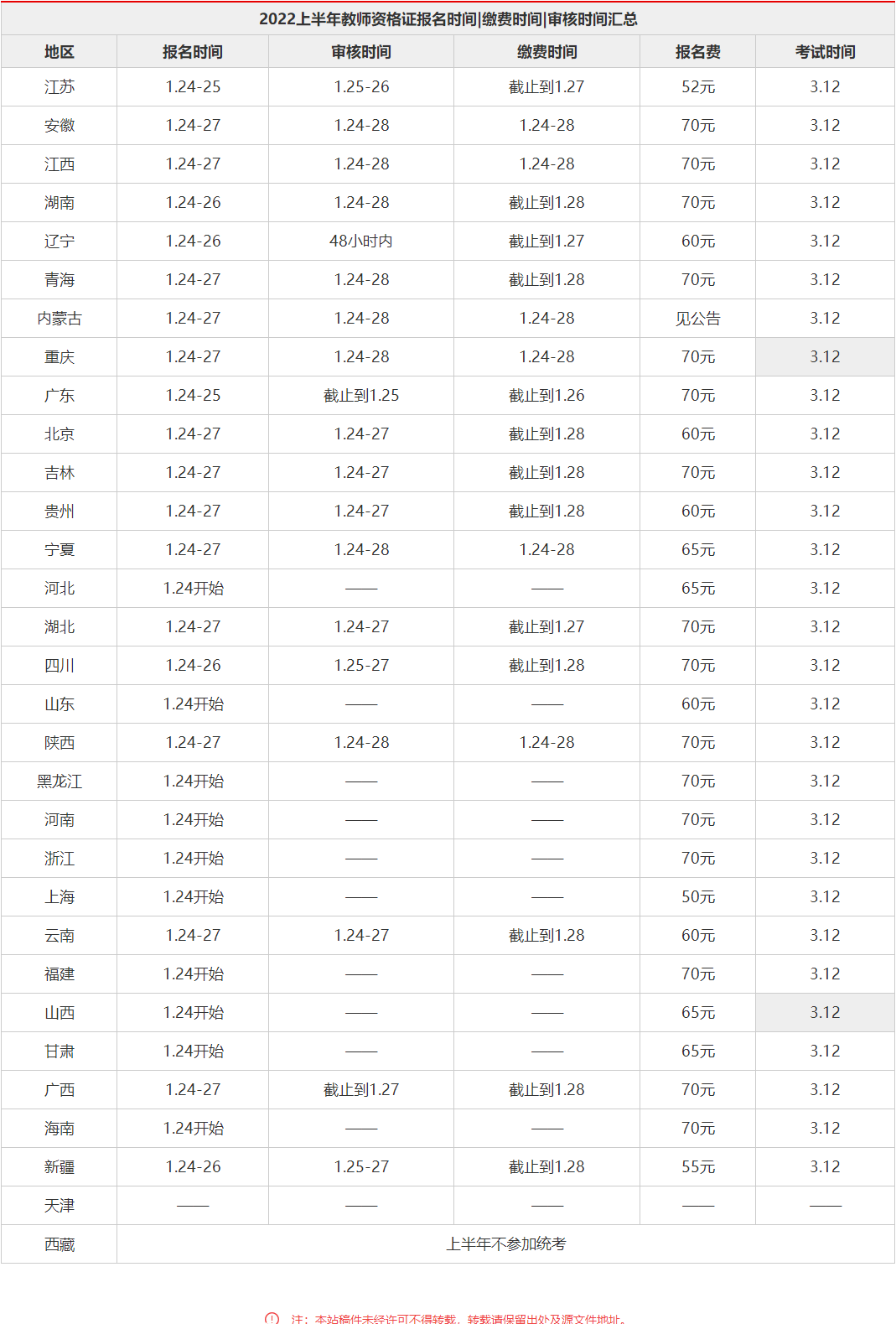Select the 报名费 column header

click(x=698, y=52)
